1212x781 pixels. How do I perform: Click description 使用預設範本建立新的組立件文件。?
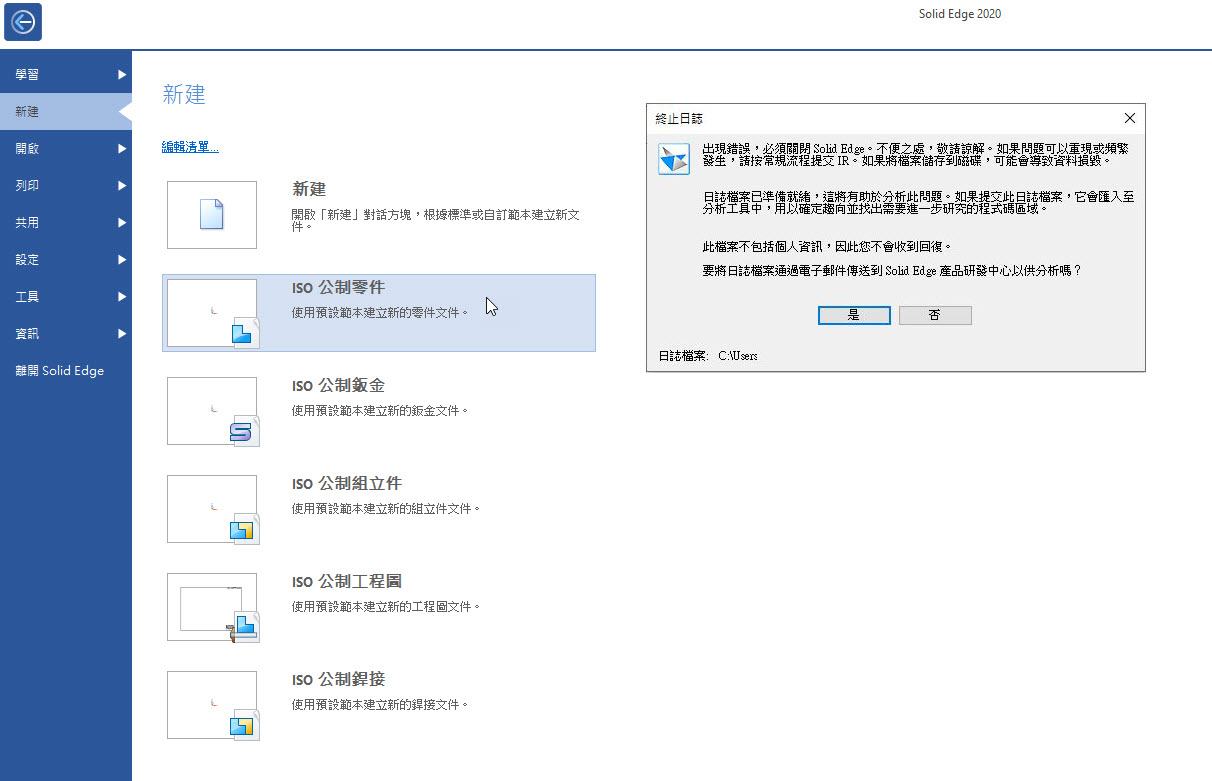(x=387, y=509)
